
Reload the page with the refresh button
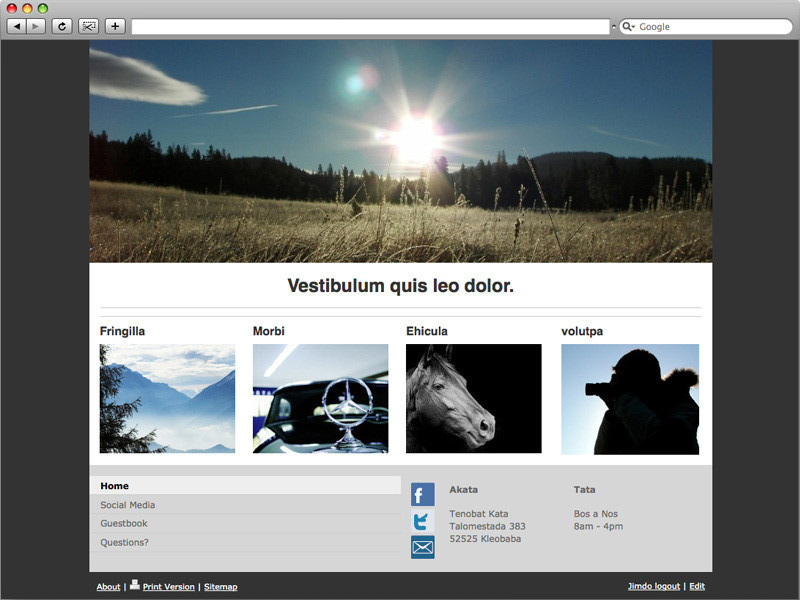62,27
